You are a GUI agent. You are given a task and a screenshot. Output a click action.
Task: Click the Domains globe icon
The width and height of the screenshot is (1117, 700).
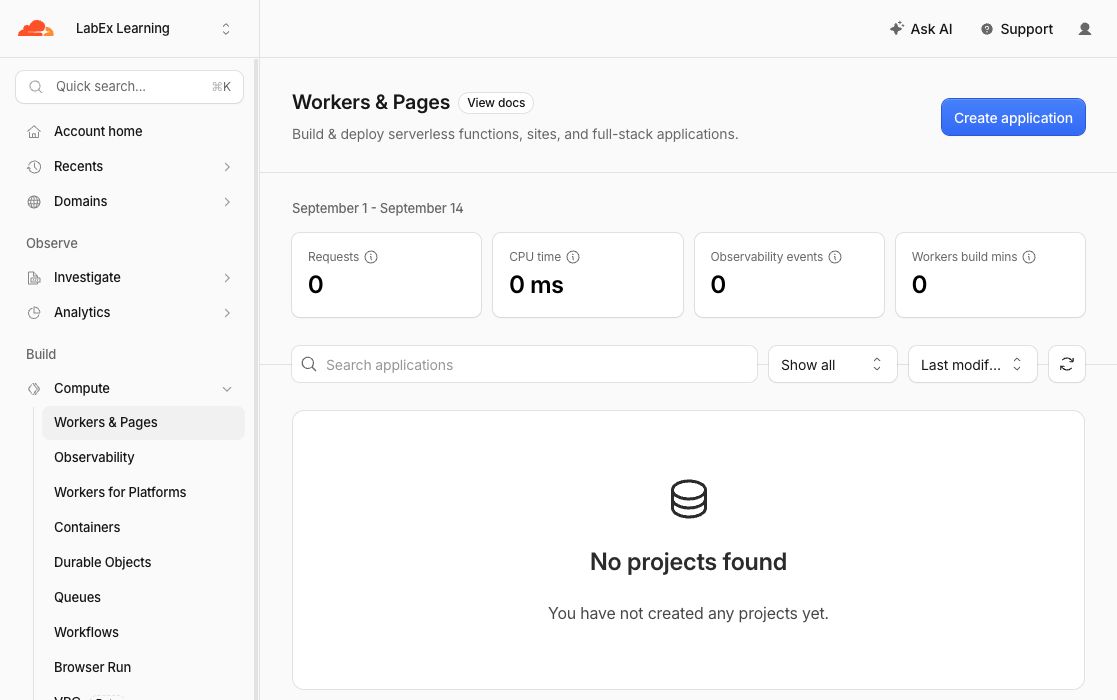click(x=34, y=202)
